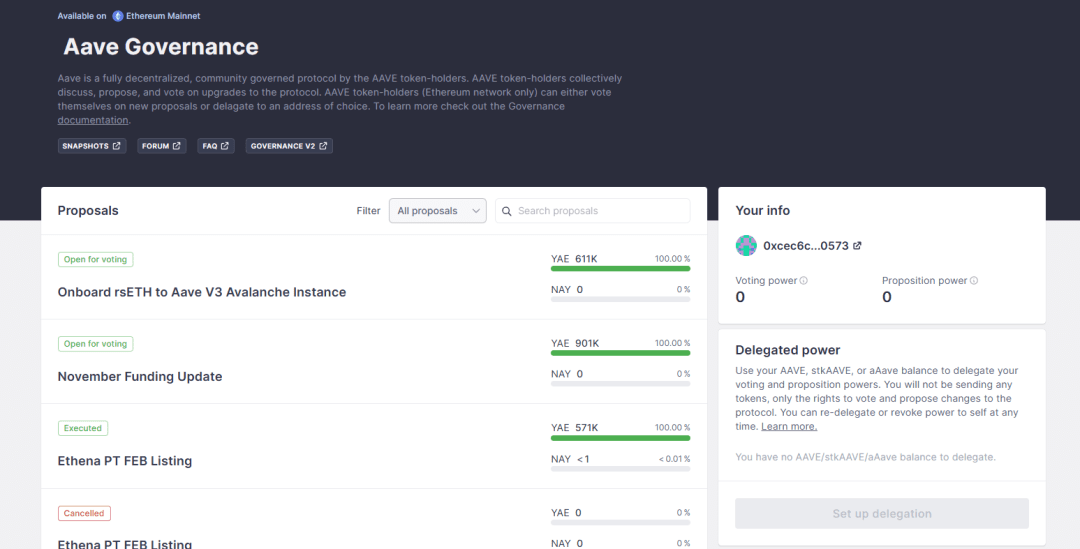This screenshot has height=549, width=1080.
Task: Click the Filter label
Action: click(x=368, y=211)
